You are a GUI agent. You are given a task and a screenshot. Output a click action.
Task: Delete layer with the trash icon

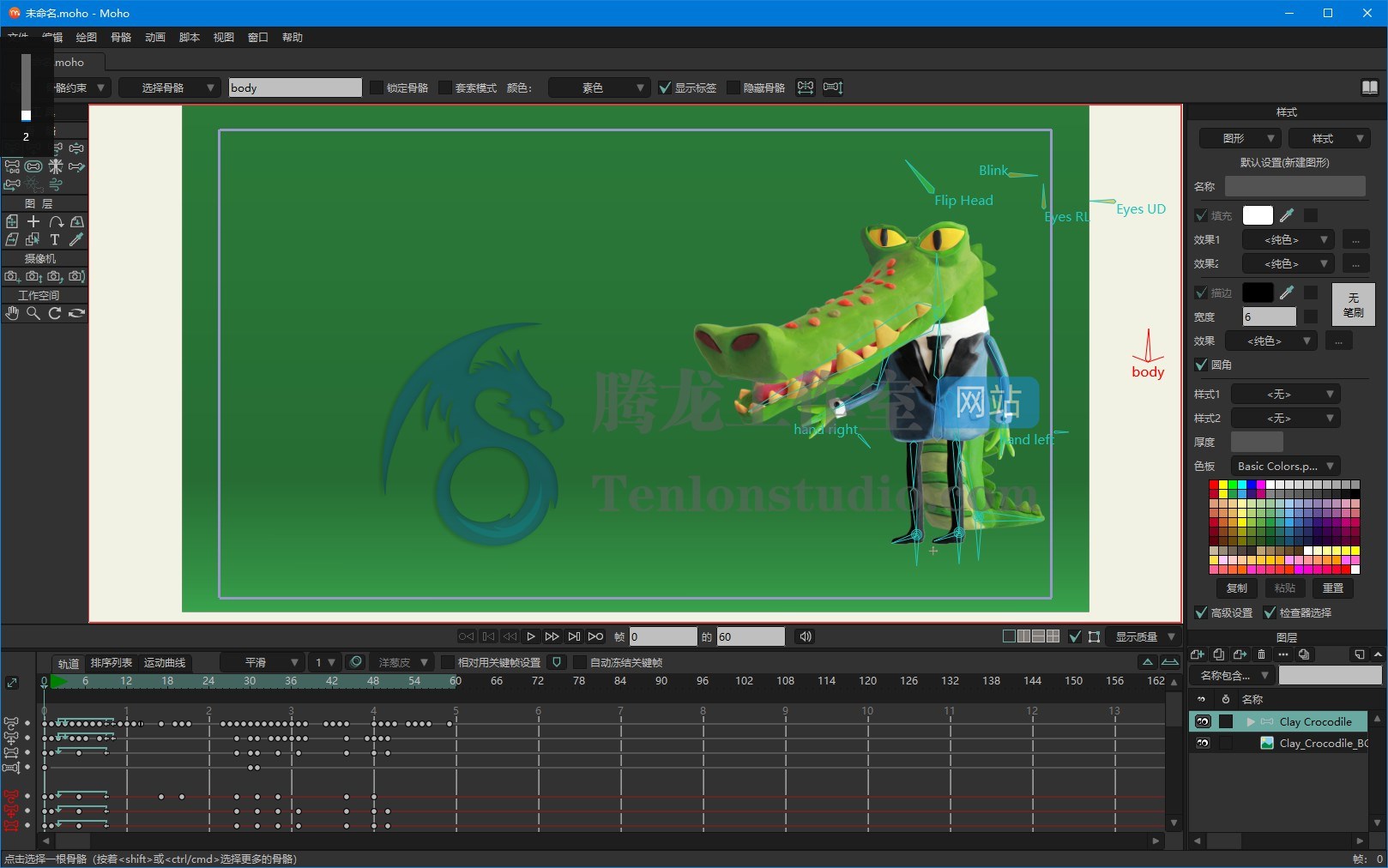1261,654
